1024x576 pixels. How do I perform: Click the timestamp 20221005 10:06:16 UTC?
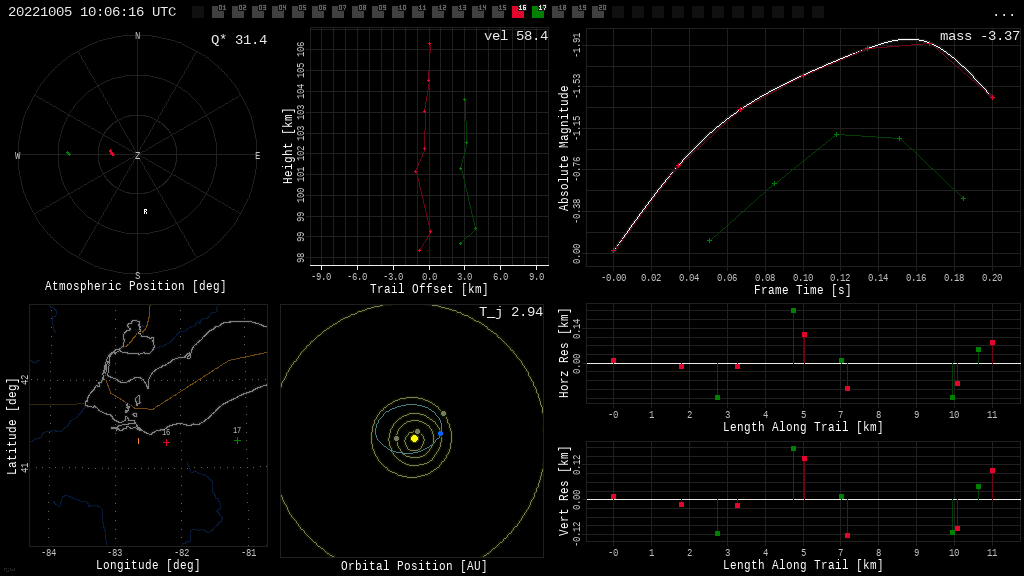point(92,12)
